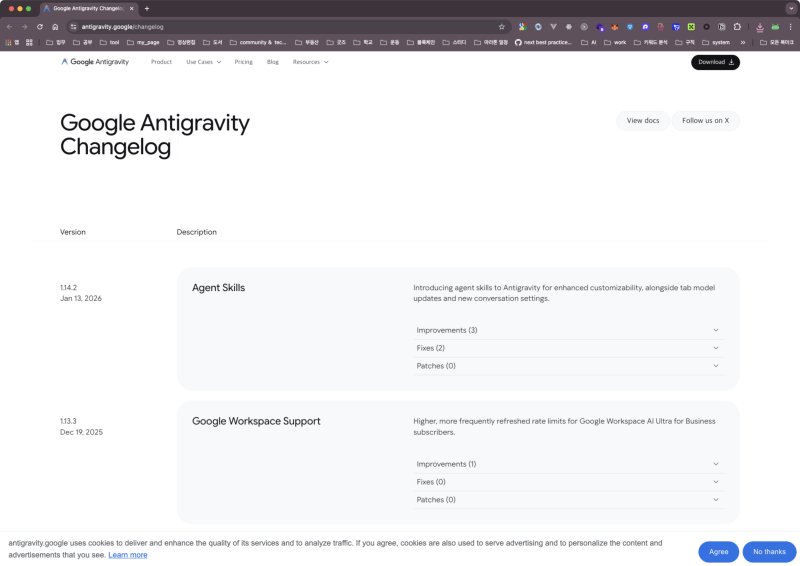
Task: Expand Patches (0) under Google Workspace Support
Action: point(568,500)
